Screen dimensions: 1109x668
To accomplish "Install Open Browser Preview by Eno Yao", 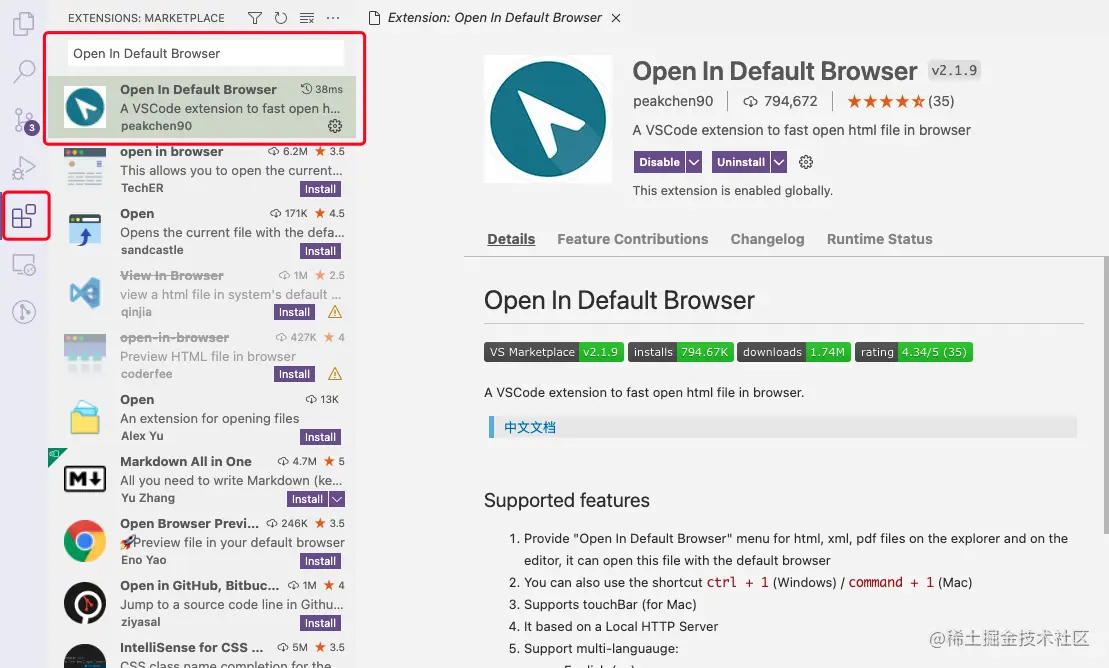I will point(320,561).
